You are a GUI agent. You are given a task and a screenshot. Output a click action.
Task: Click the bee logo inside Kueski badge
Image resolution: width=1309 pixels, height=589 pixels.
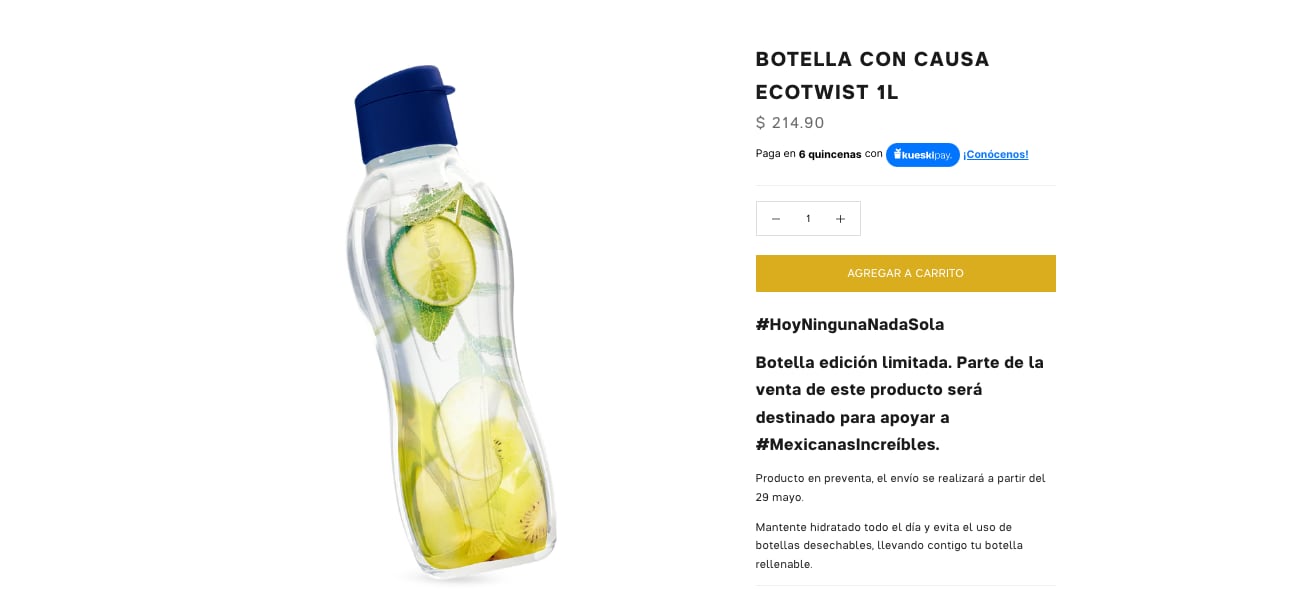898,154
